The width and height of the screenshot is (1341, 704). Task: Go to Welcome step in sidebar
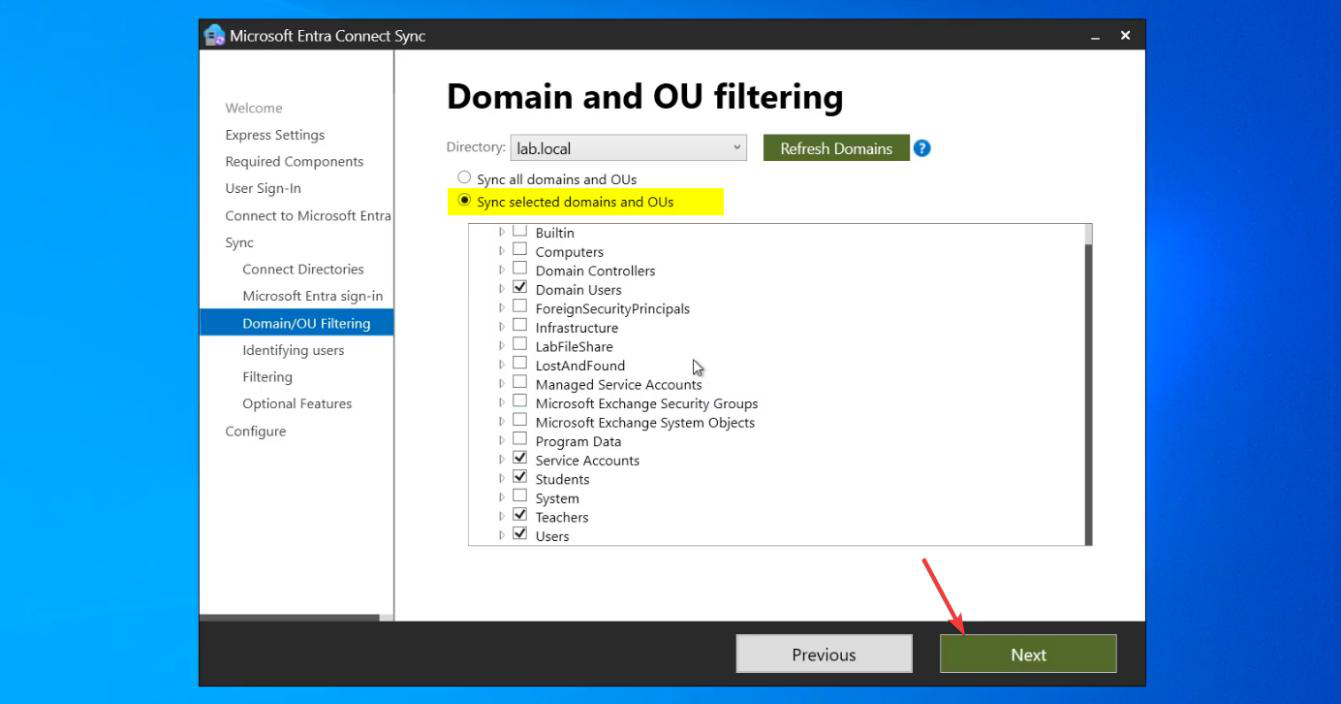tap(254, 108)
